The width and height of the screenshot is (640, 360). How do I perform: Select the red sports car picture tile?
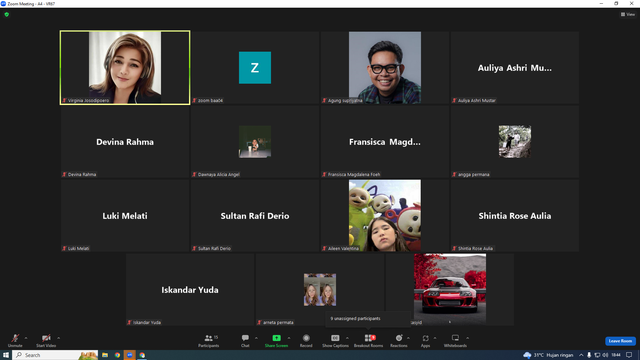[x=450, y=289]
